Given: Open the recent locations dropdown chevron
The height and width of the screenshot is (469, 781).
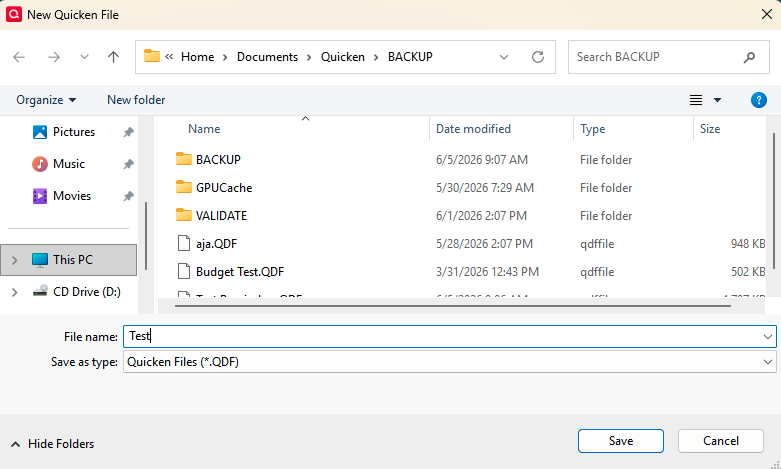Looking at the screenshot, I should [x=84, y=57].
